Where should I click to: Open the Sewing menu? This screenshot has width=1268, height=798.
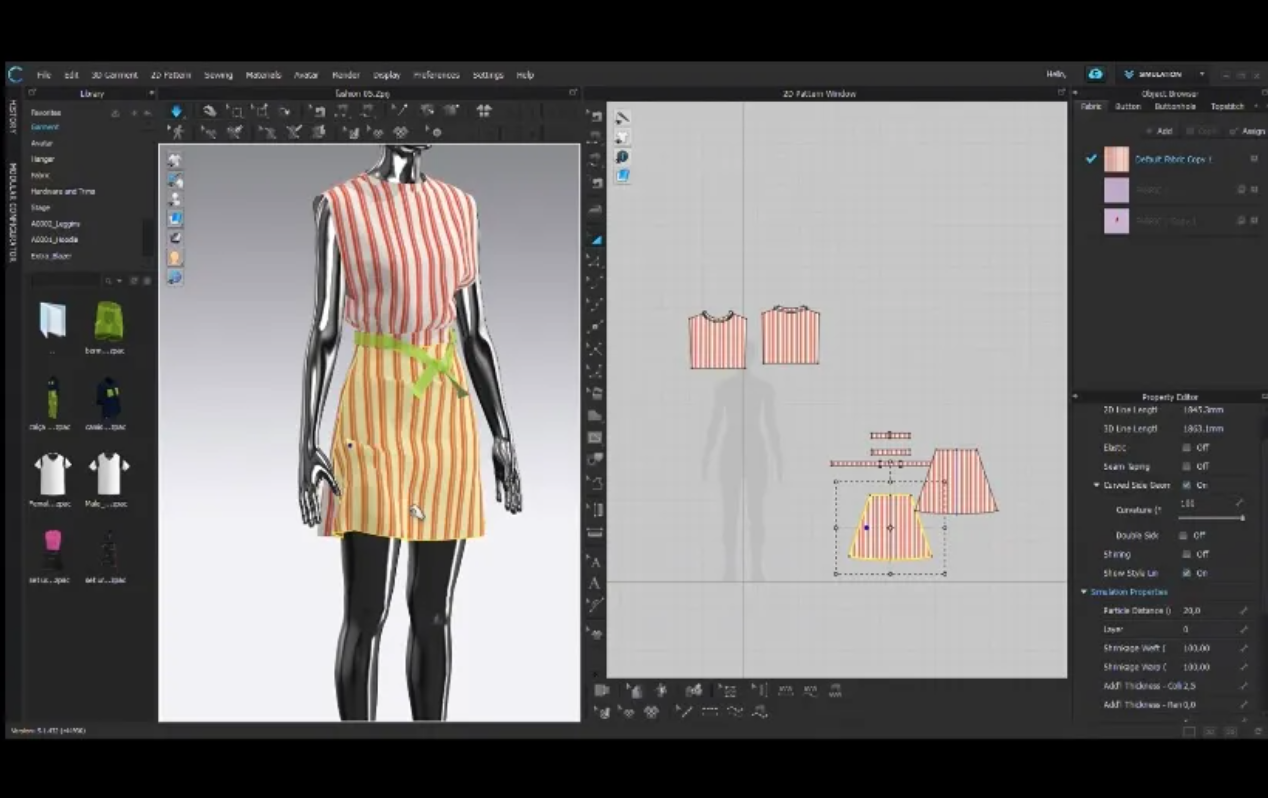point(217,74)
